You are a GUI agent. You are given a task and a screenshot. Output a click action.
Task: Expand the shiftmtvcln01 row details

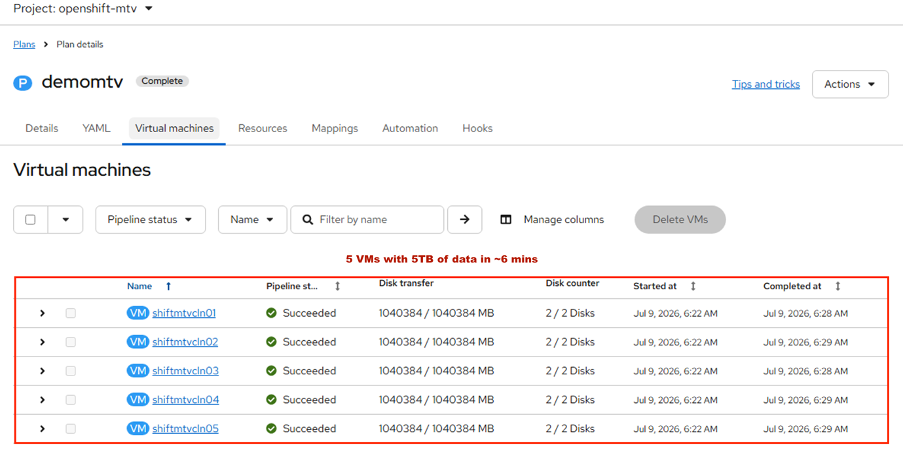pos(42,313)
